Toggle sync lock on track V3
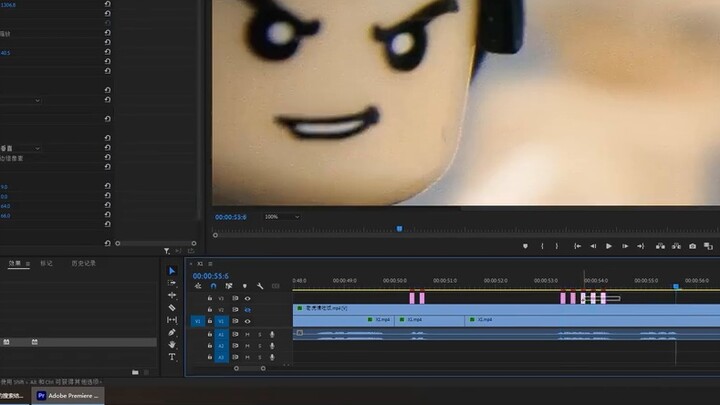Viewport: 720px width, 405px height. click(235, 298)
